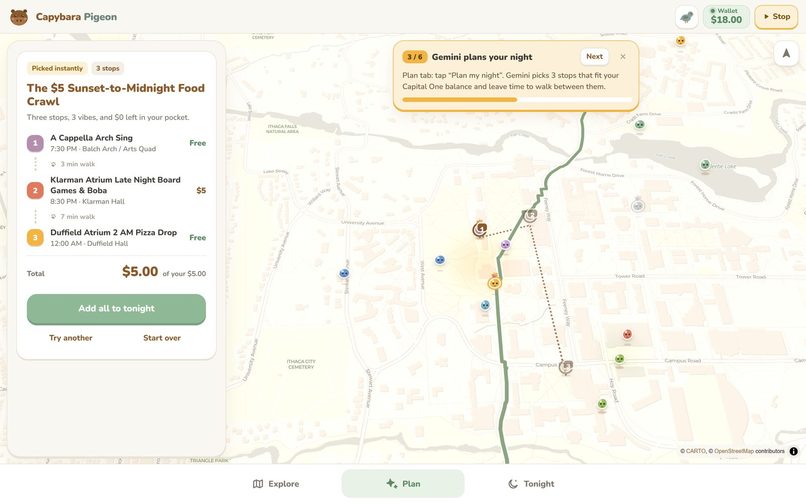Click the Stop button

click(x=776, y=17)
